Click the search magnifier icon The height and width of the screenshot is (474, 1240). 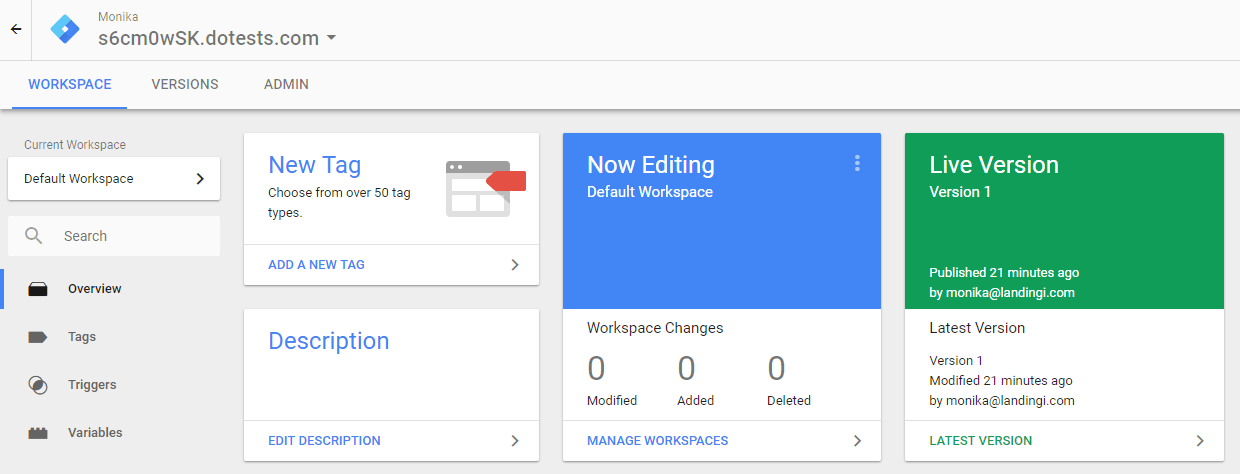(x=34, y=236)
